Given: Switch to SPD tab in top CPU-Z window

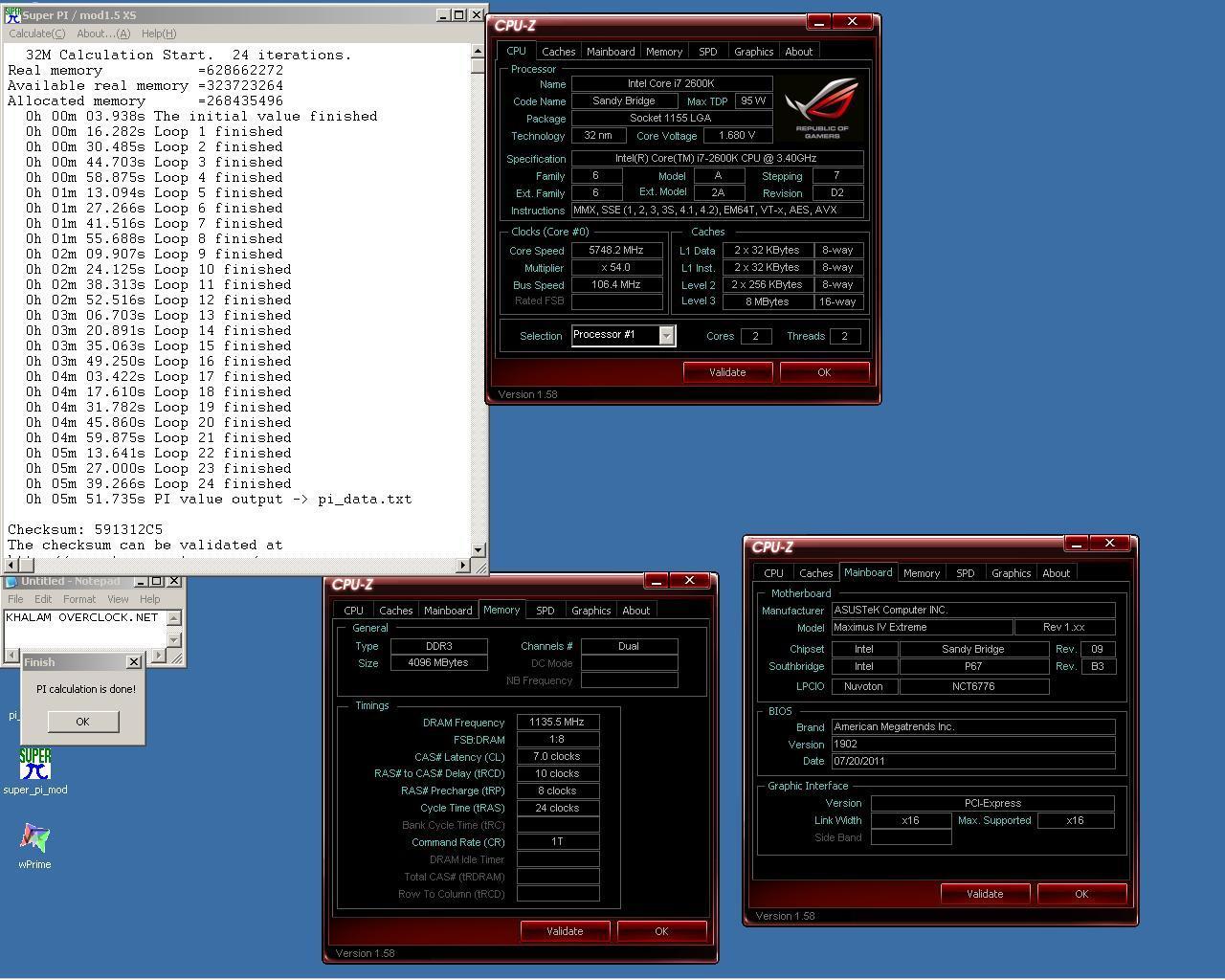Looking at the screenshot, I should click(x=707, y=52).
